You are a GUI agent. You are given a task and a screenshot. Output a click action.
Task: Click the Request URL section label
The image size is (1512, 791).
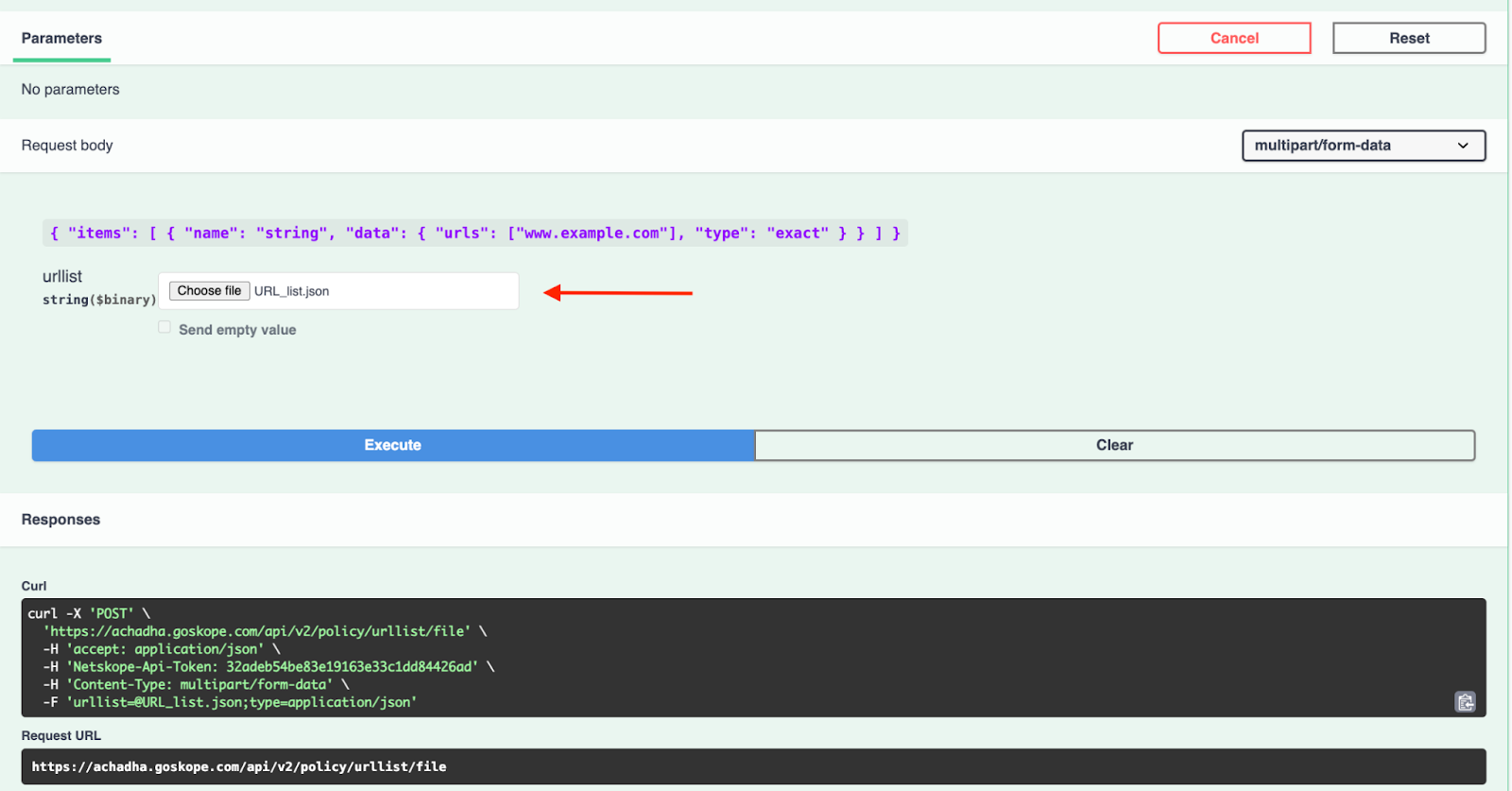[x=61, y=735]
